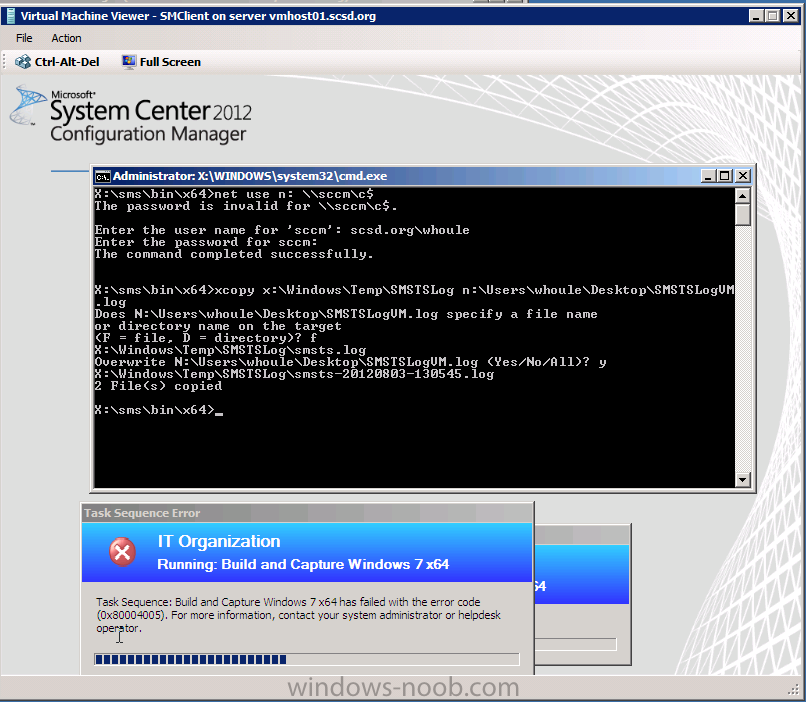Image resolution: width=806 pixels, height=702 pixels.
Task: Click the 'Overwrite ... (Yes/No/All)? y' line
Action: (x=350, y=362)
